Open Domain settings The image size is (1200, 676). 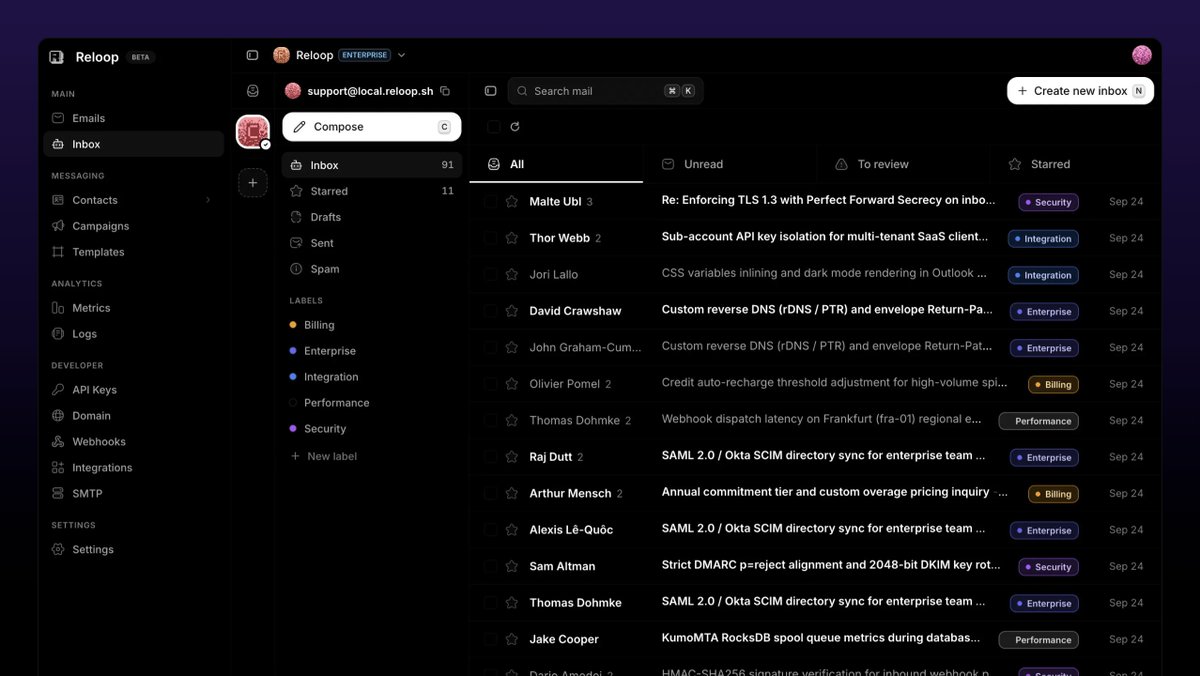[133, 416]
